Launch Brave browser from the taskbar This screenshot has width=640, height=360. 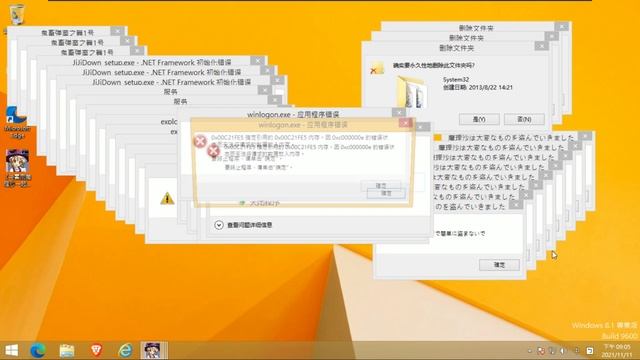tap(96, 350)
